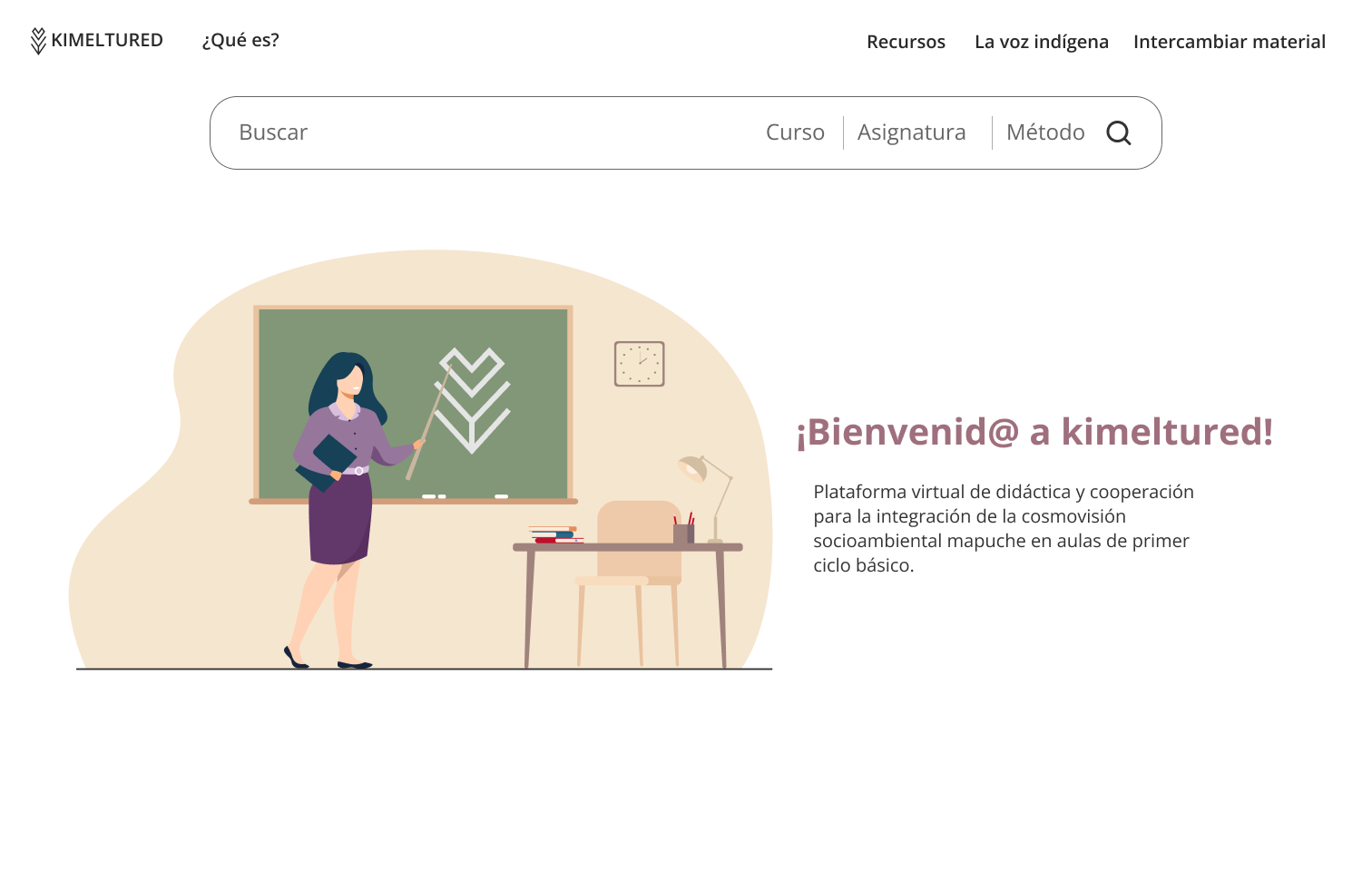Open Intercambiar material in navigation
Screen dimensions: 1372x891
point(1230,42)
